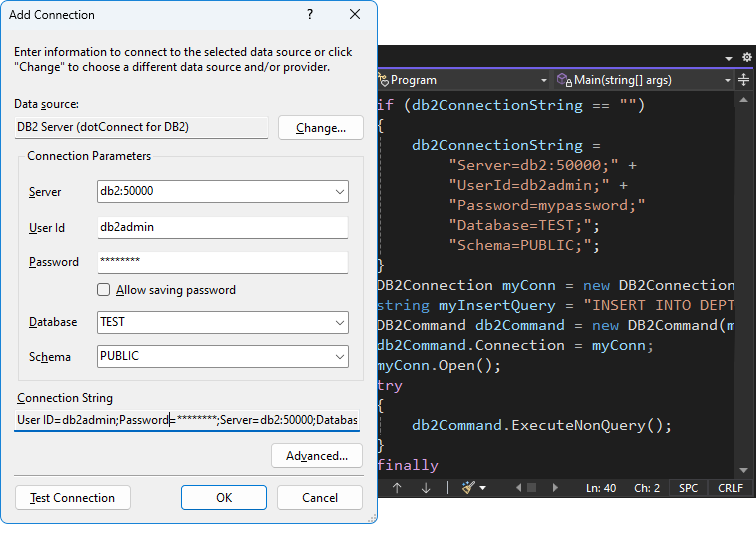
Task: Click vertical scrollbar down arrow in editor
Action: tap(743, 470)
